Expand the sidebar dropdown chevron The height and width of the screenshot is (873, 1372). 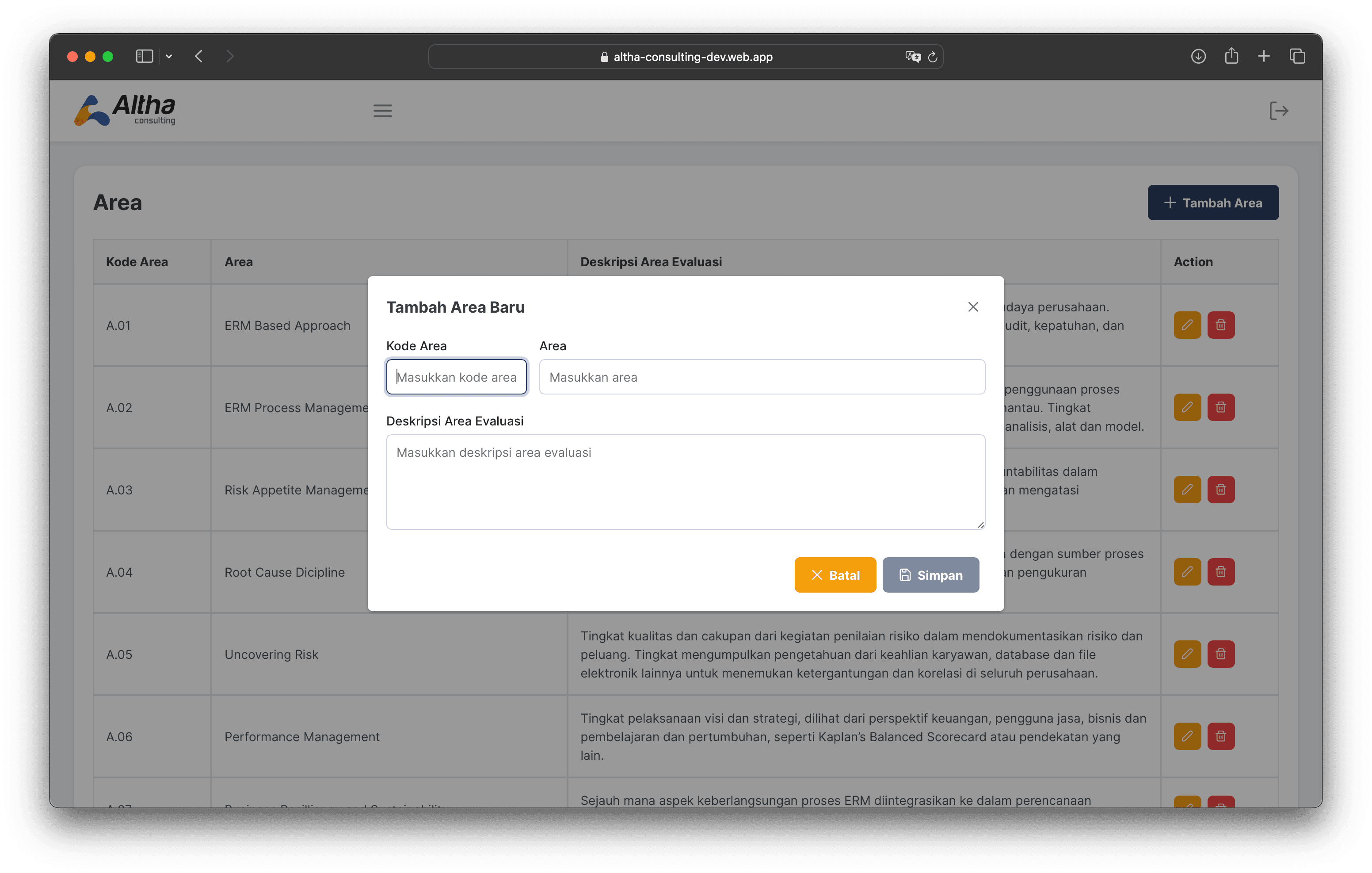tap(169, 57)
